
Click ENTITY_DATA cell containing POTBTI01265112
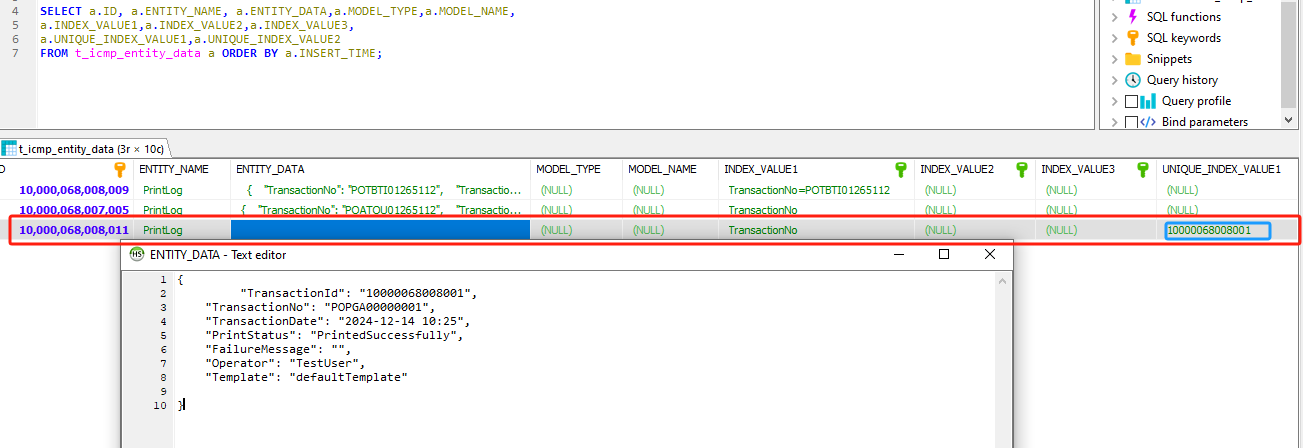pyautogui.click(x=381, y=190)
